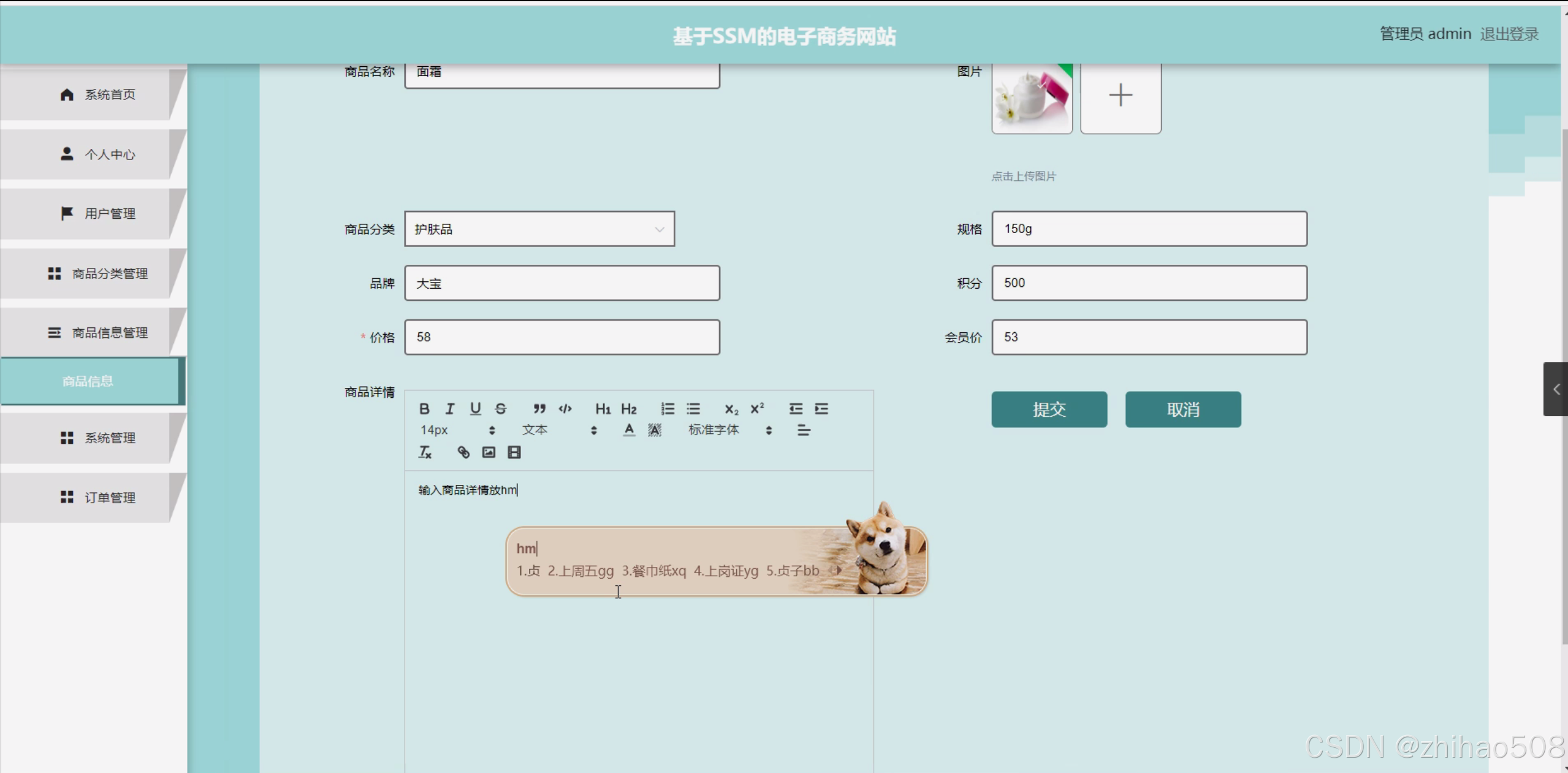This screenshot has height=773, width=1568.
Task: Insert image into rich text editor
Action: (489, 452)
